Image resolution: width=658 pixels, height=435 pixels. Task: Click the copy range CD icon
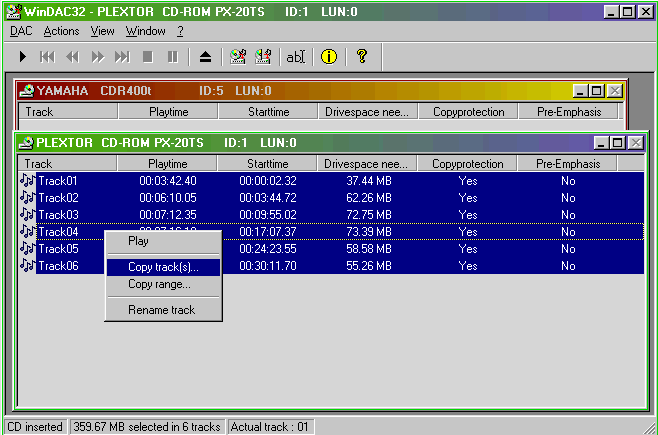click(x=263, y=57)
